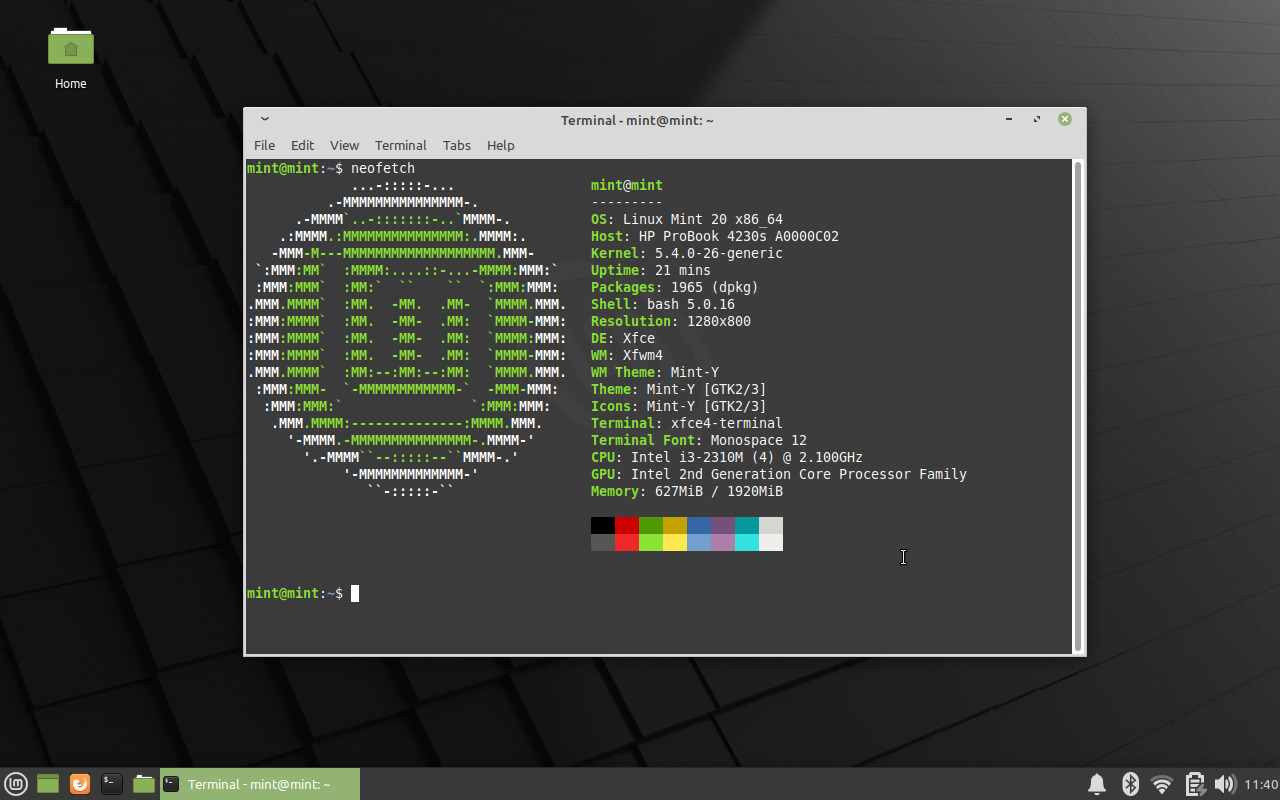
Task: Open the Terminal menu
Action: click(400, 145)
